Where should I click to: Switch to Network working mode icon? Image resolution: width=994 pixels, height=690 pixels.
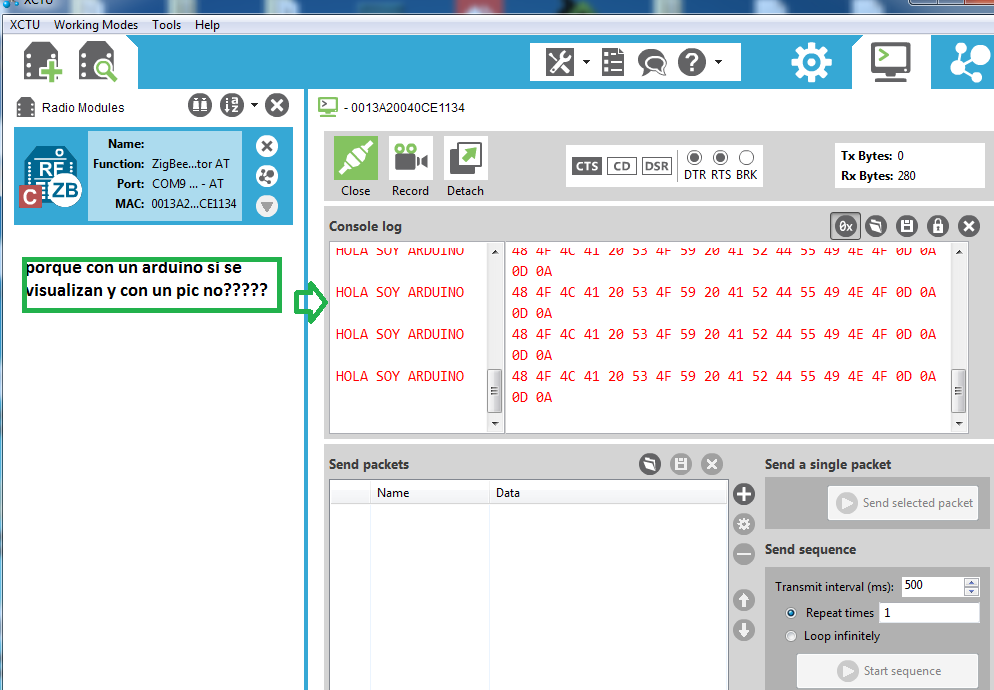[x=970, y=62]
